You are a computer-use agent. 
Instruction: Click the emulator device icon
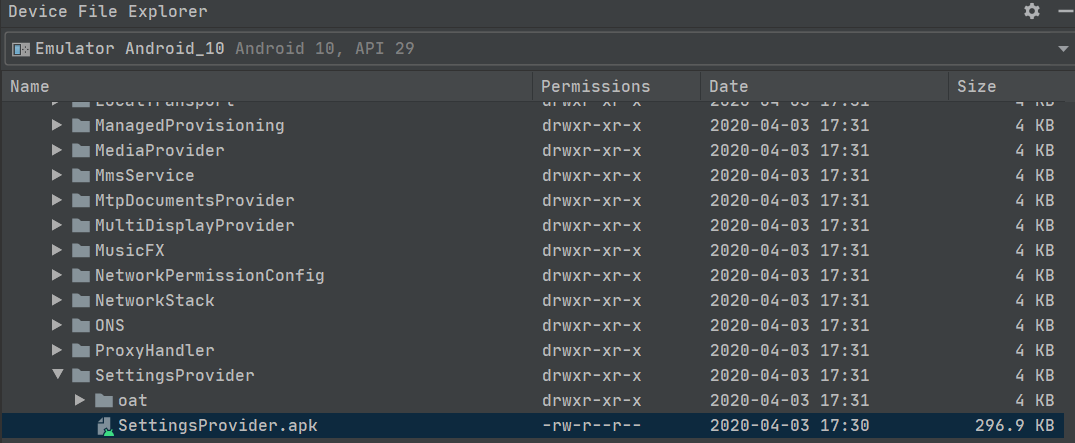pyautogui.click(x=21, y=49)
